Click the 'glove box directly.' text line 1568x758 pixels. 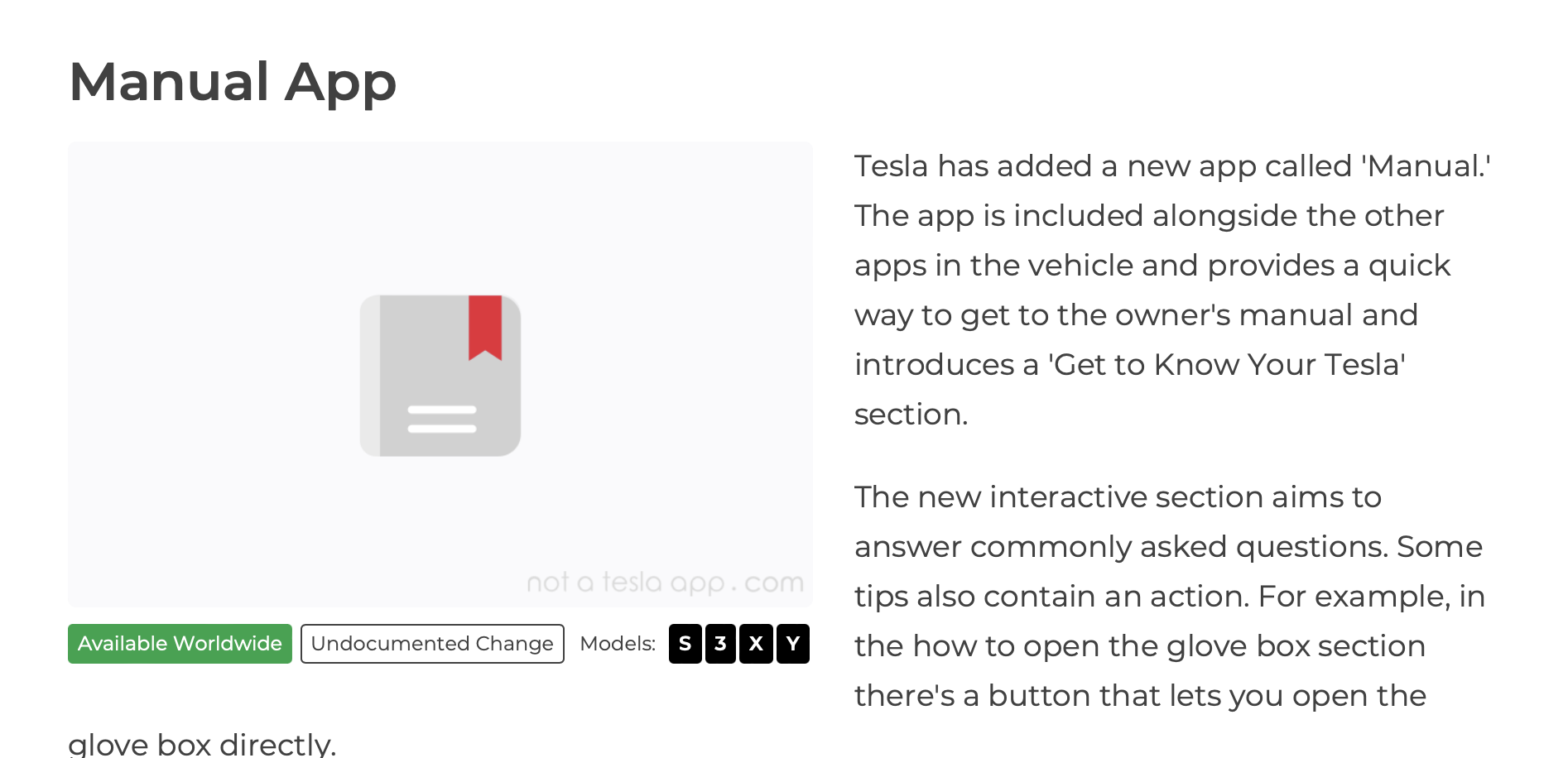202,743
